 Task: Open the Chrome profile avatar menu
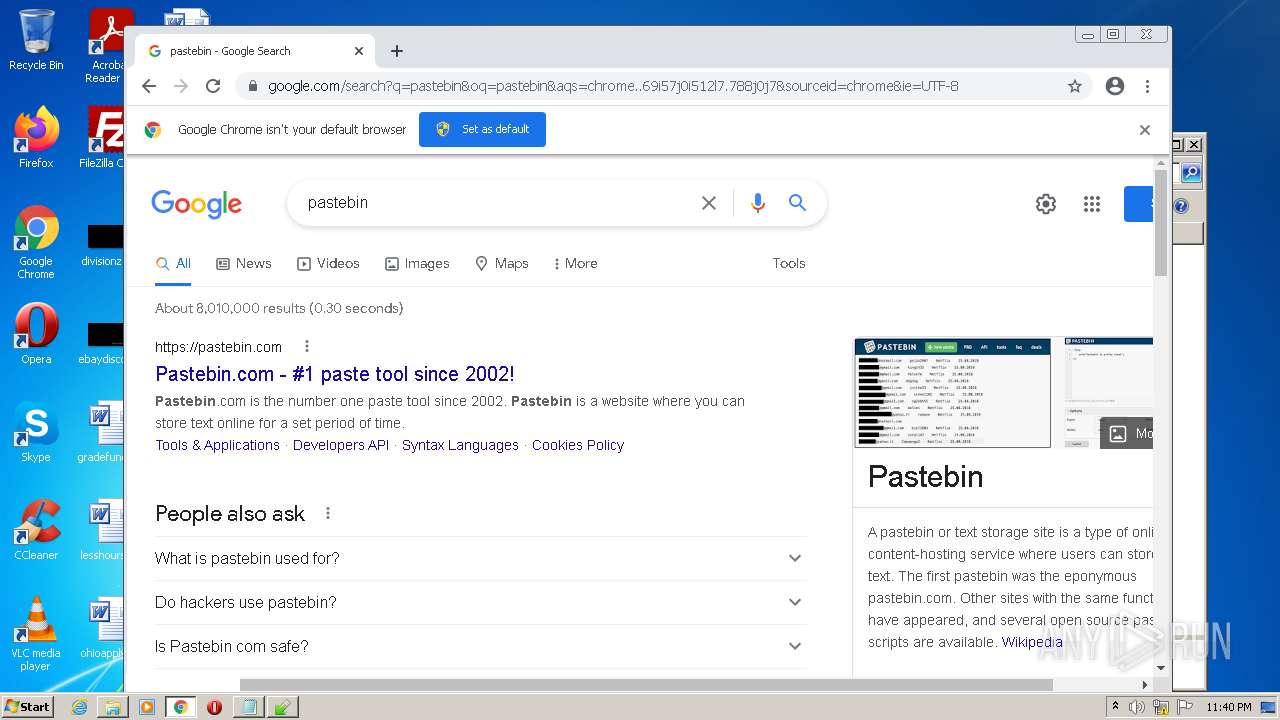pyautogui.click(x=1115, y=86)
